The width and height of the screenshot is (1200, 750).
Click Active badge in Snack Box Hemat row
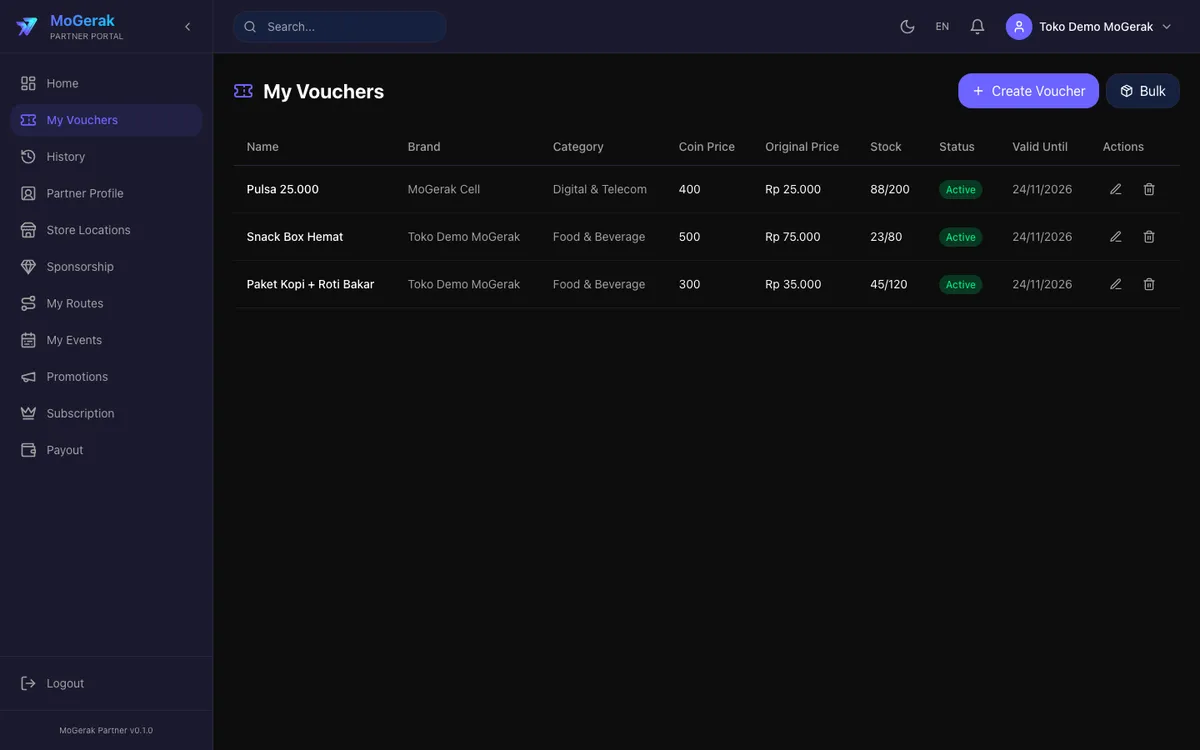[x=961, y=237]
